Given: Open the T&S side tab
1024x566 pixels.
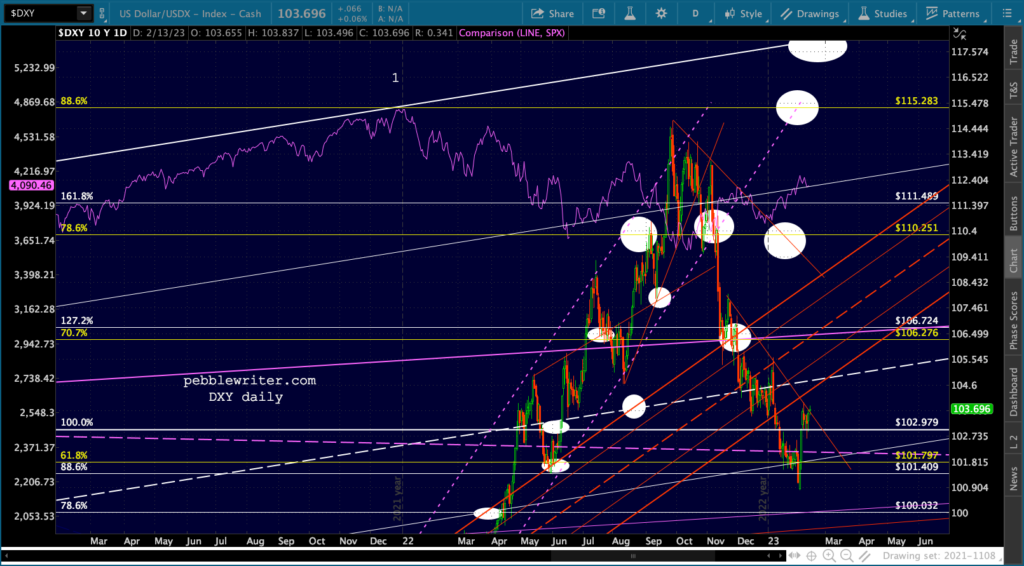Looking at the screenshot, I should click(1014, 89).
